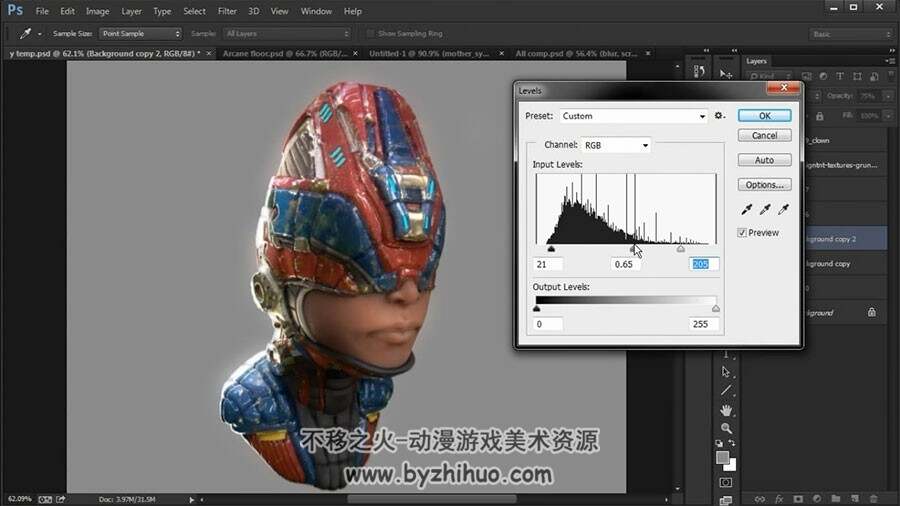The width and height of the screenshot is (900, 506).
Task: Click the lock-all icon in Layers panel
Action: [820, 116]
